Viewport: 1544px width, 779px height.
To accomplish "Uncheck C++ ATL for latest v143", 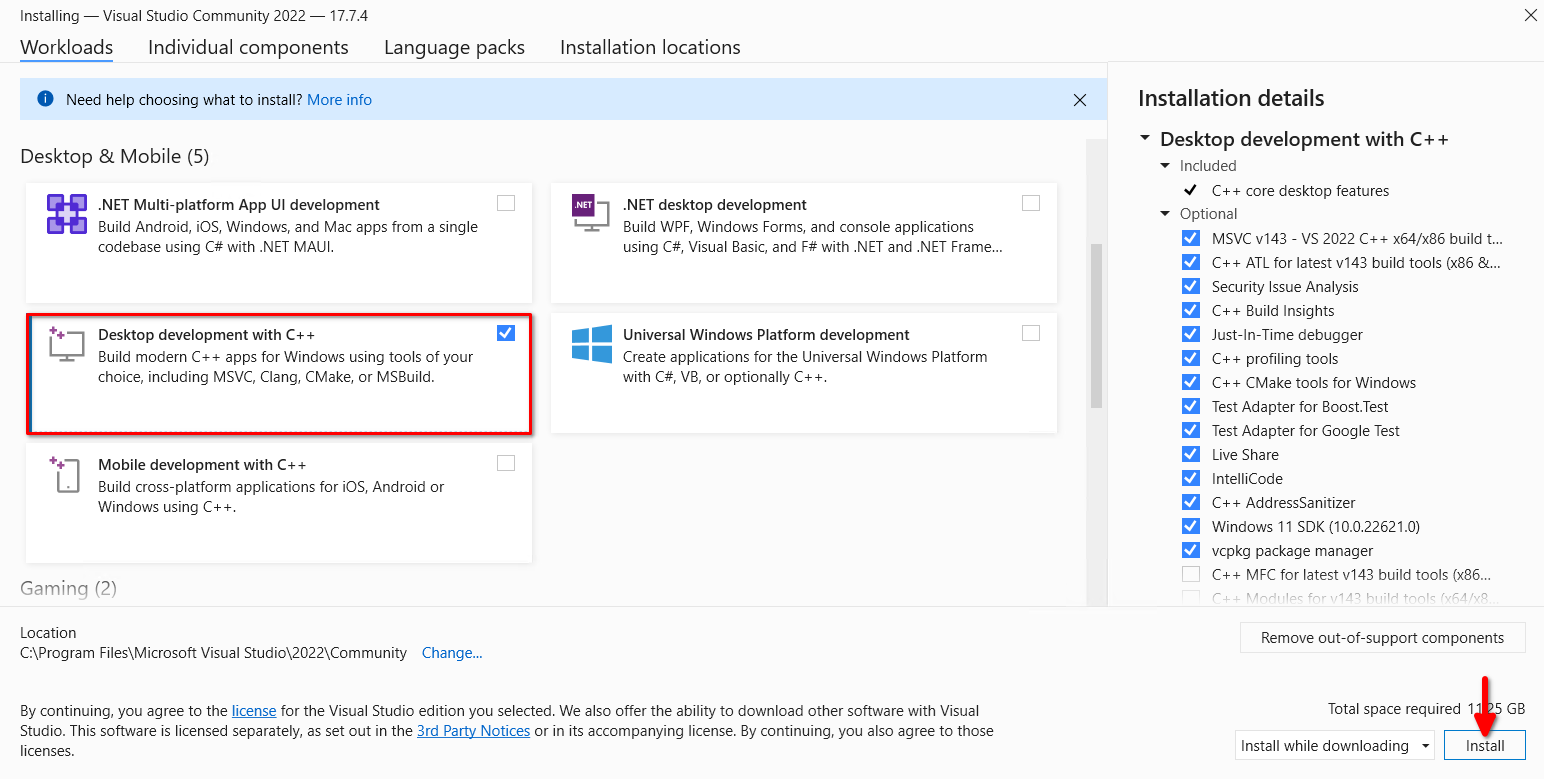I will coord(1190,262).
